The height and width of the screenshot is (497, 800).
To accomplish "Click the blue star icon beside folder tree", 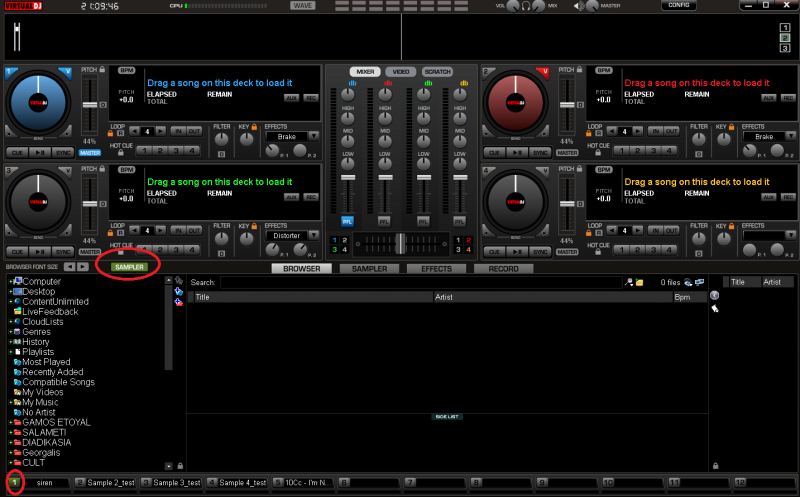I will (179, 291).
